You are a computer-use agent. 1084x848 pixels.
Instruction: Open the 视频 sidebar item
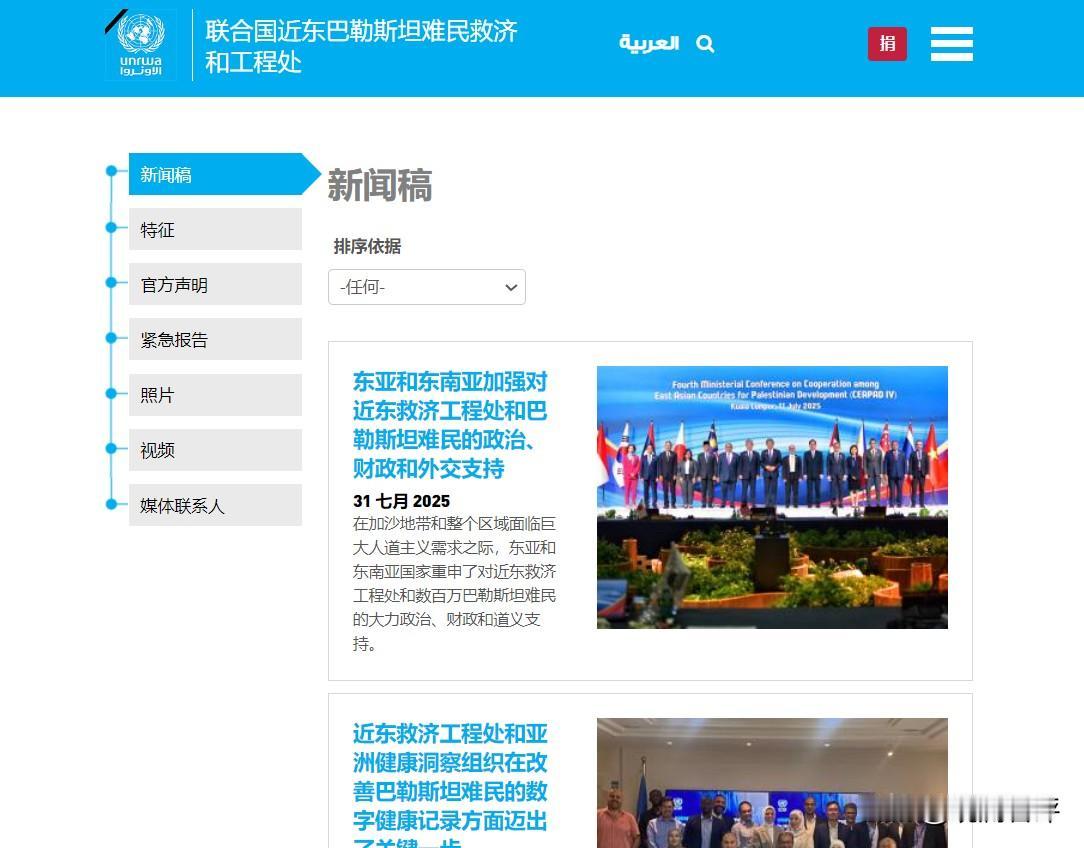(x=215, y=450)
